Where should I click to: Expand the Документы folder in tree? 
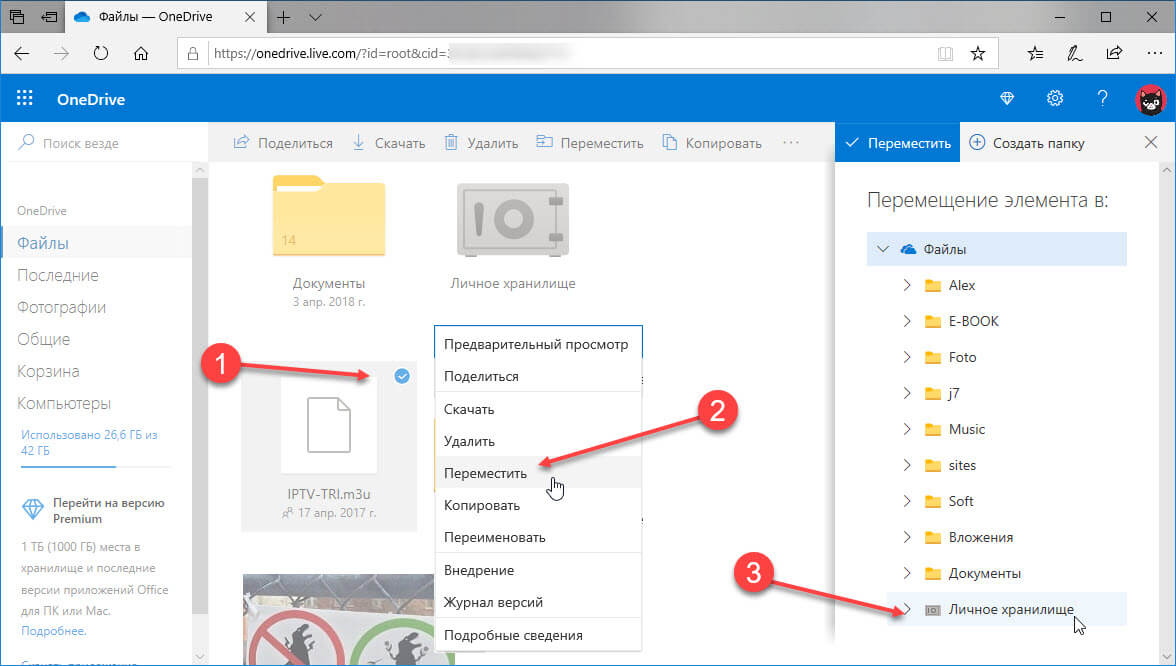[907, 573]
